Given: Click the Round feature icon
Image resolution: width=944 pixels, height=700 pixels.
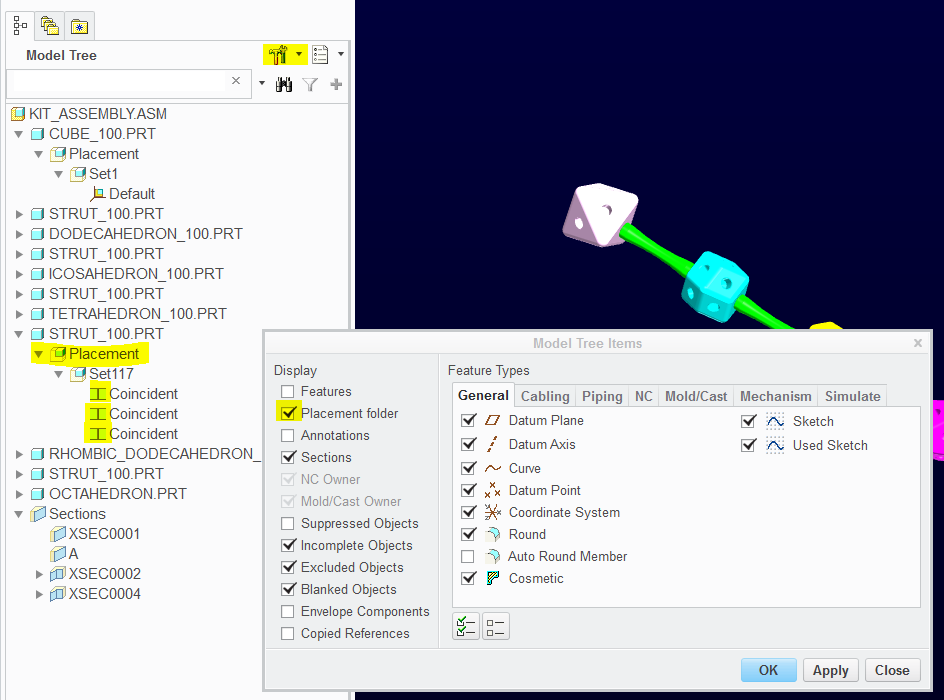Looking at the screenshot, I should tap(492, 534).
